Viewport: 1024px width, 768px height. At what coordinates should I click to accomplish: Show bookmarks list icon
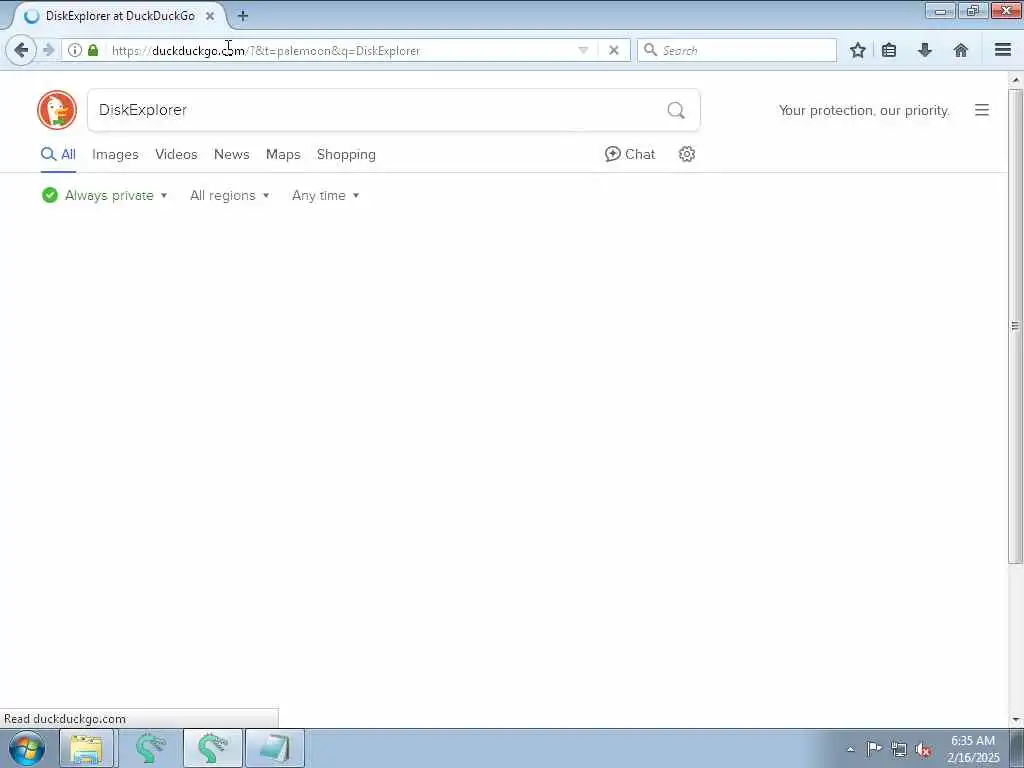point(889,50)
